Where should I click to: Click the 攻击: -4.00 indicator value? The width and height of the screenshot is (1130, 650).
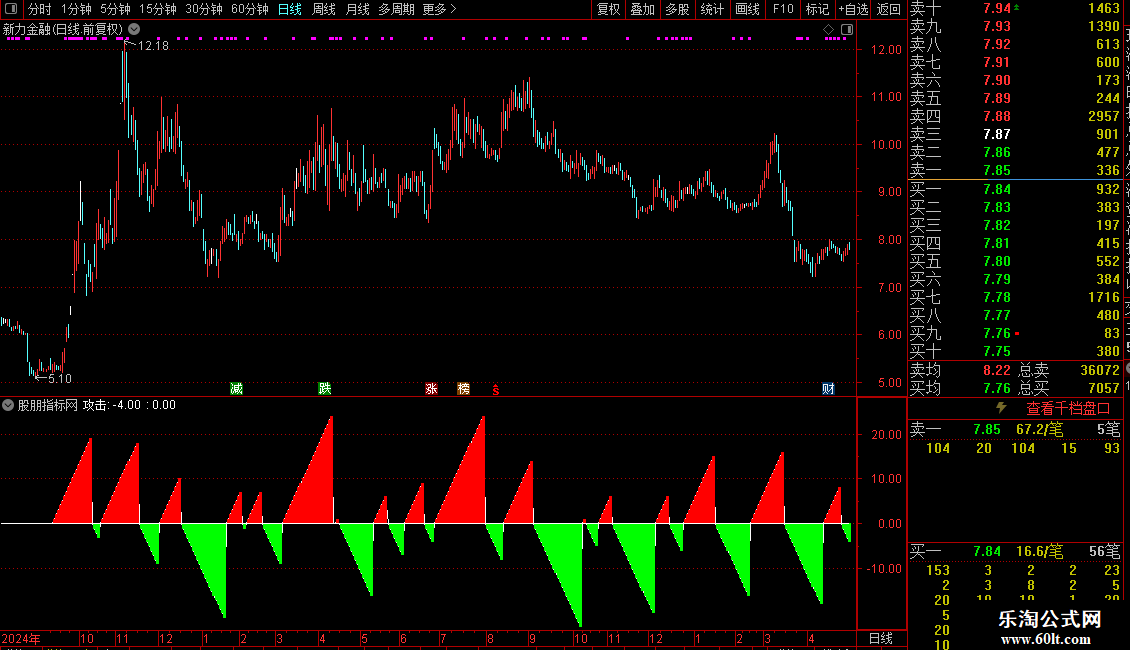pos(112,405)
